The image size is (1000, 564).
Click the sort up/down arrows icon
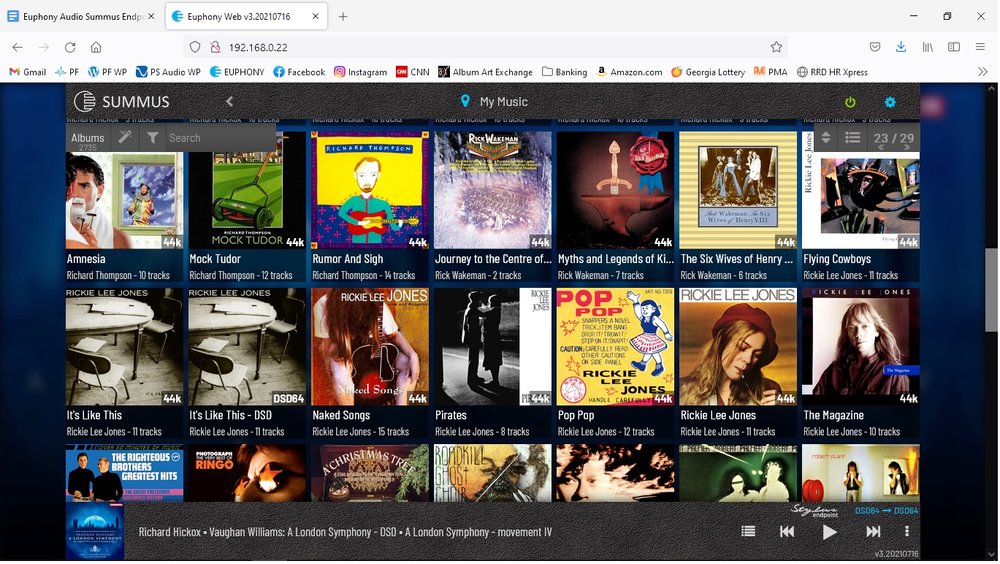pos(826,137)
